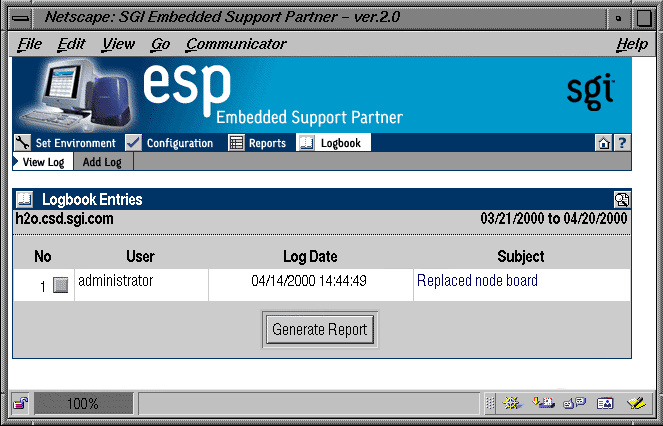Click the component bar grip handle
The height and width of the screenshot is (426, 663).
point(490,403)
